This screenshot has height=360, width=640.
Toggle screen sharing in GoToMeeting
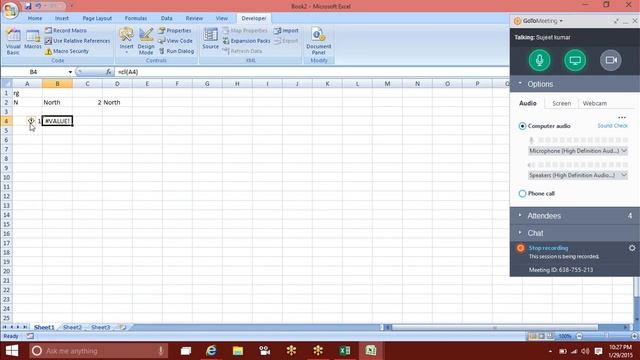[575, 60]
